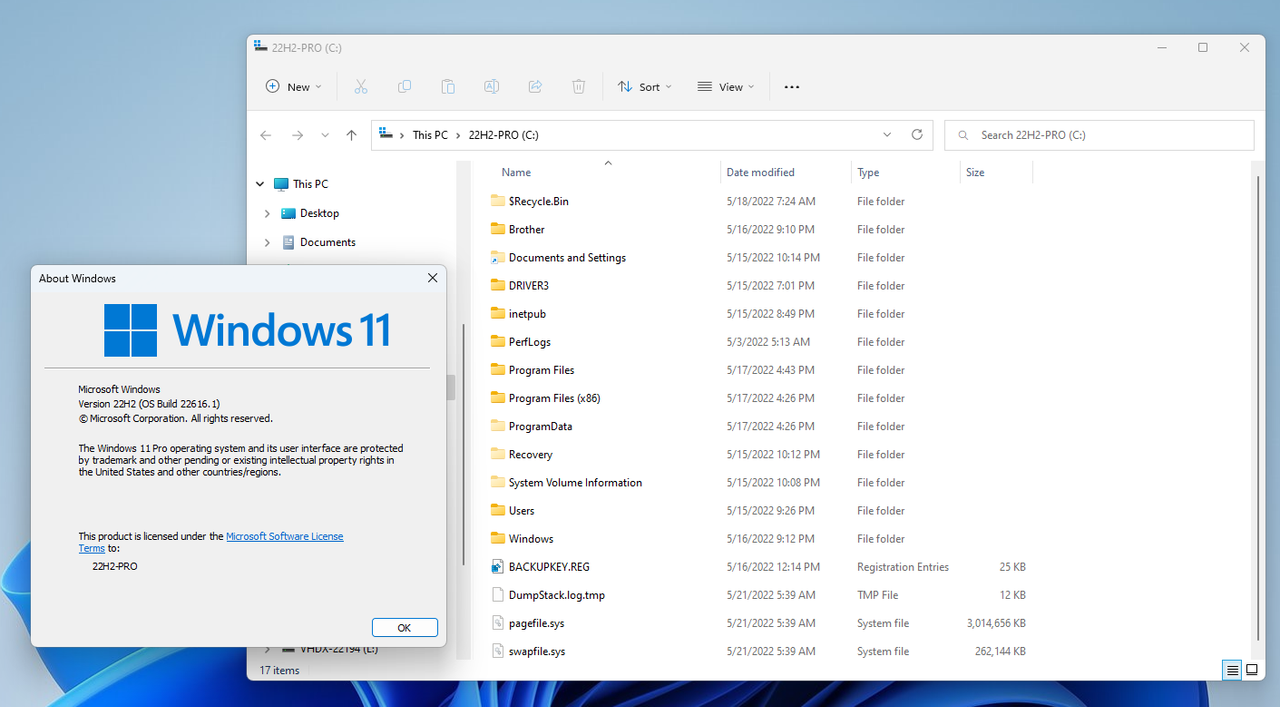Screen dimensions: 1280x707
Task: Click the Desktop icon in navigation pane
Action: [x=288, y=213]
